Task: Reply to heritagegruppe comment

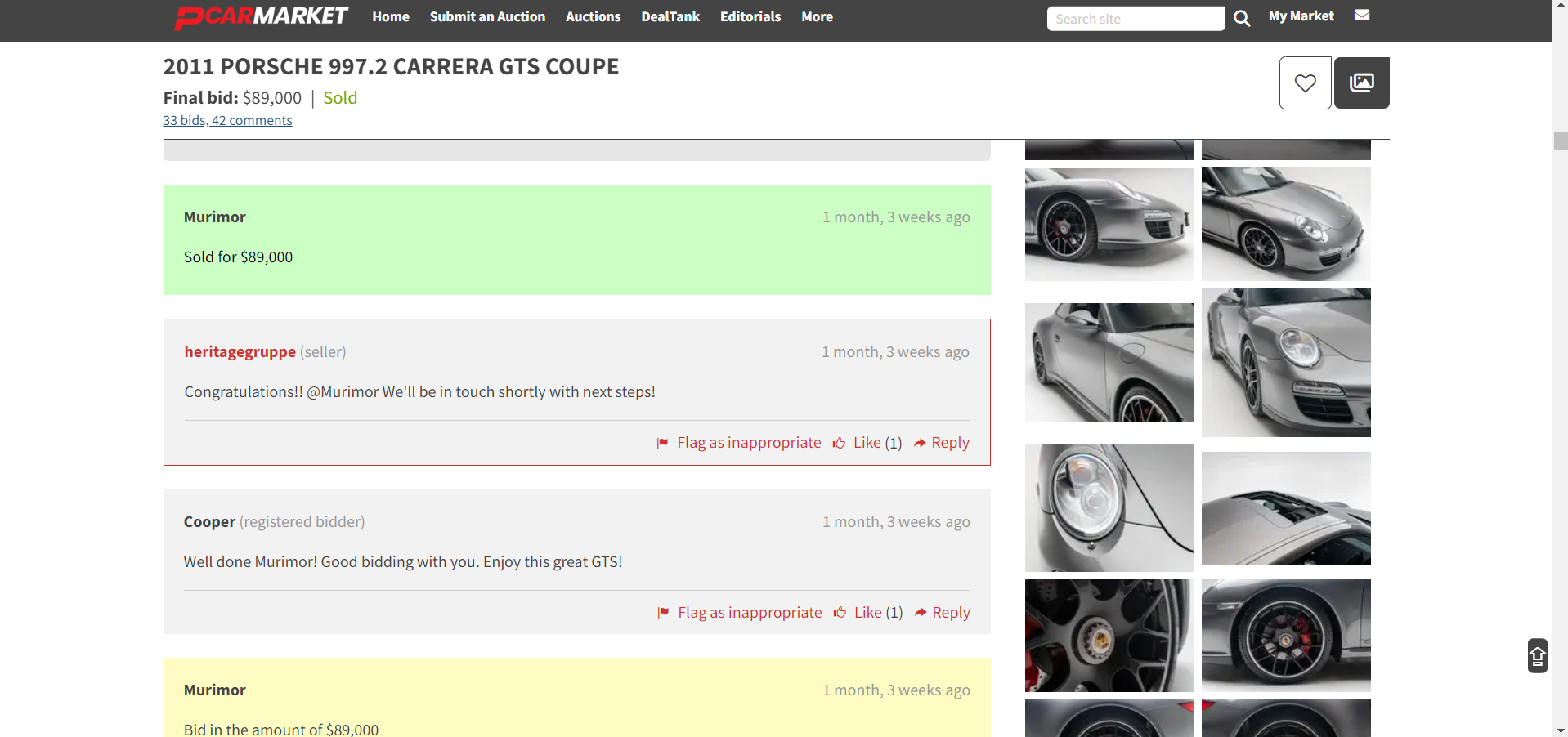Action: (950, 442)
